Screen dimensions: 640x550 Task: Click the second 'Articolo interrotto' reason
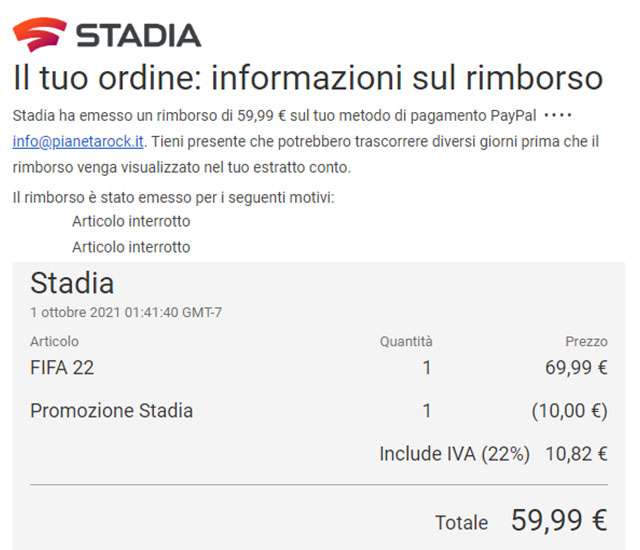(131, 246)
